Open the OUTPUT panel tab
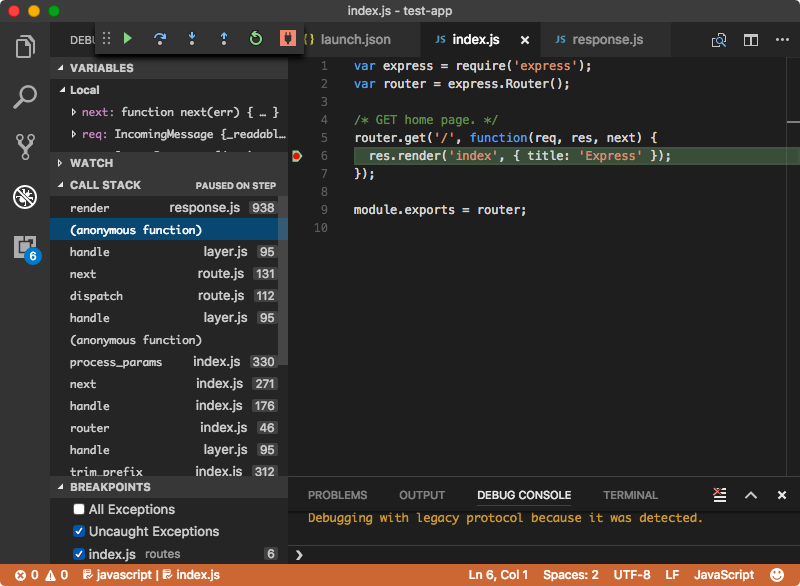Image resolution: width=800 pixels, height=586 pixels. pos(422,495)
